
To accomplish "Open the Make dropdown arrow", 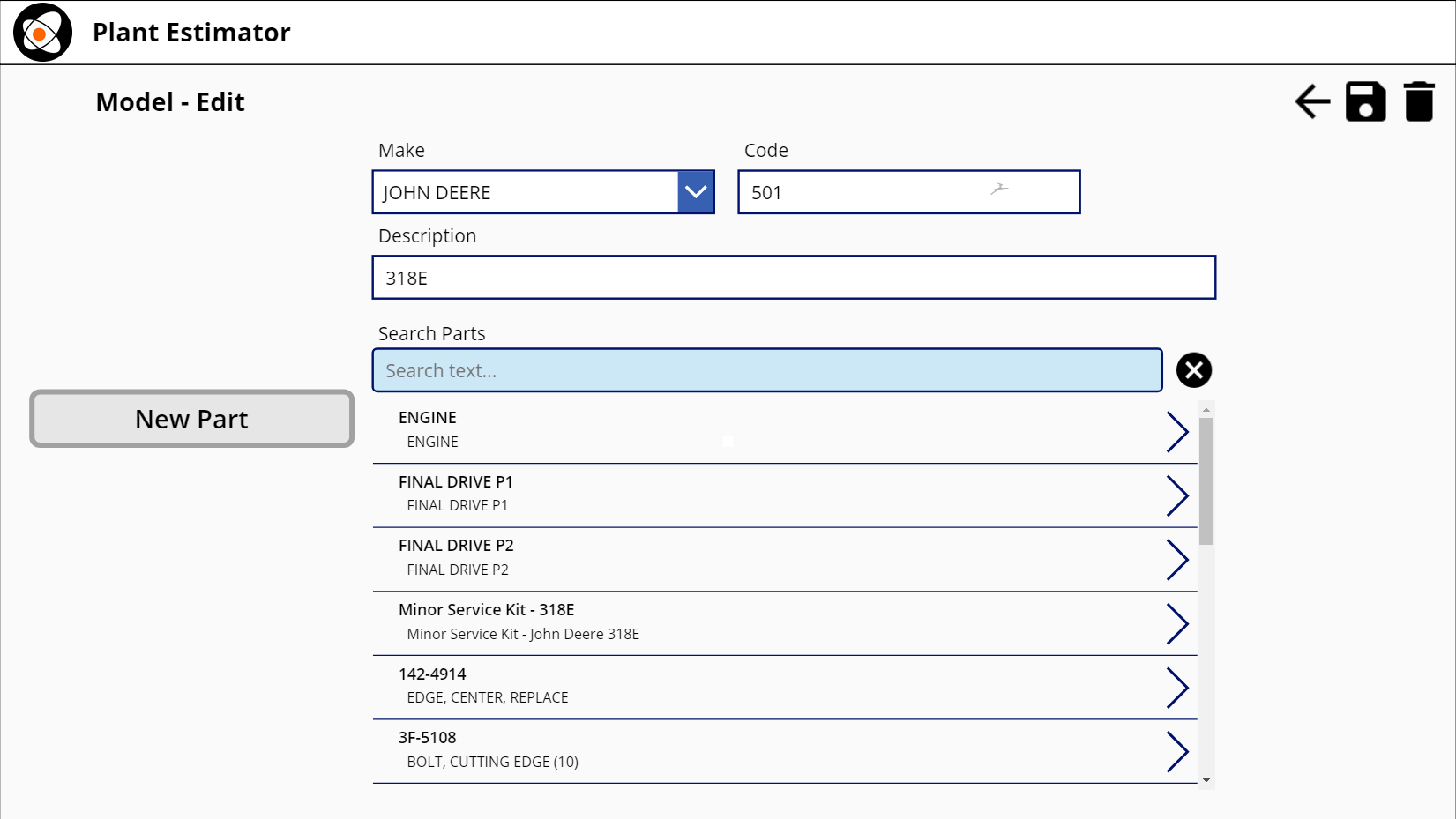I will tap(696, 192).
